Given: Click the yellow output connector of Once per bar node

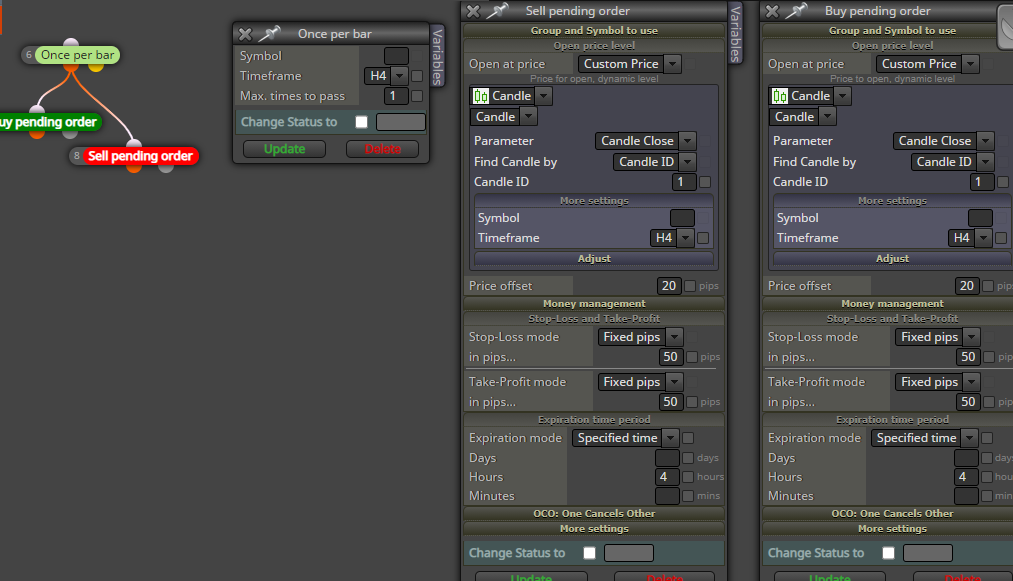Looking at the screenshot, I should 96,66.
